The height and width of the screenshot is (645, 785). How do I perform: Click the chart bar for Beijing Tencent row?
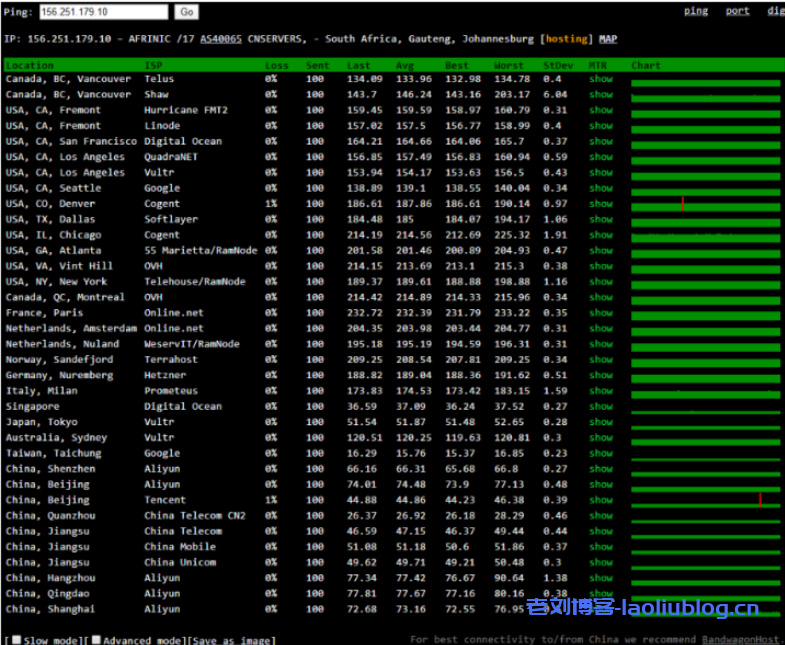705,501
